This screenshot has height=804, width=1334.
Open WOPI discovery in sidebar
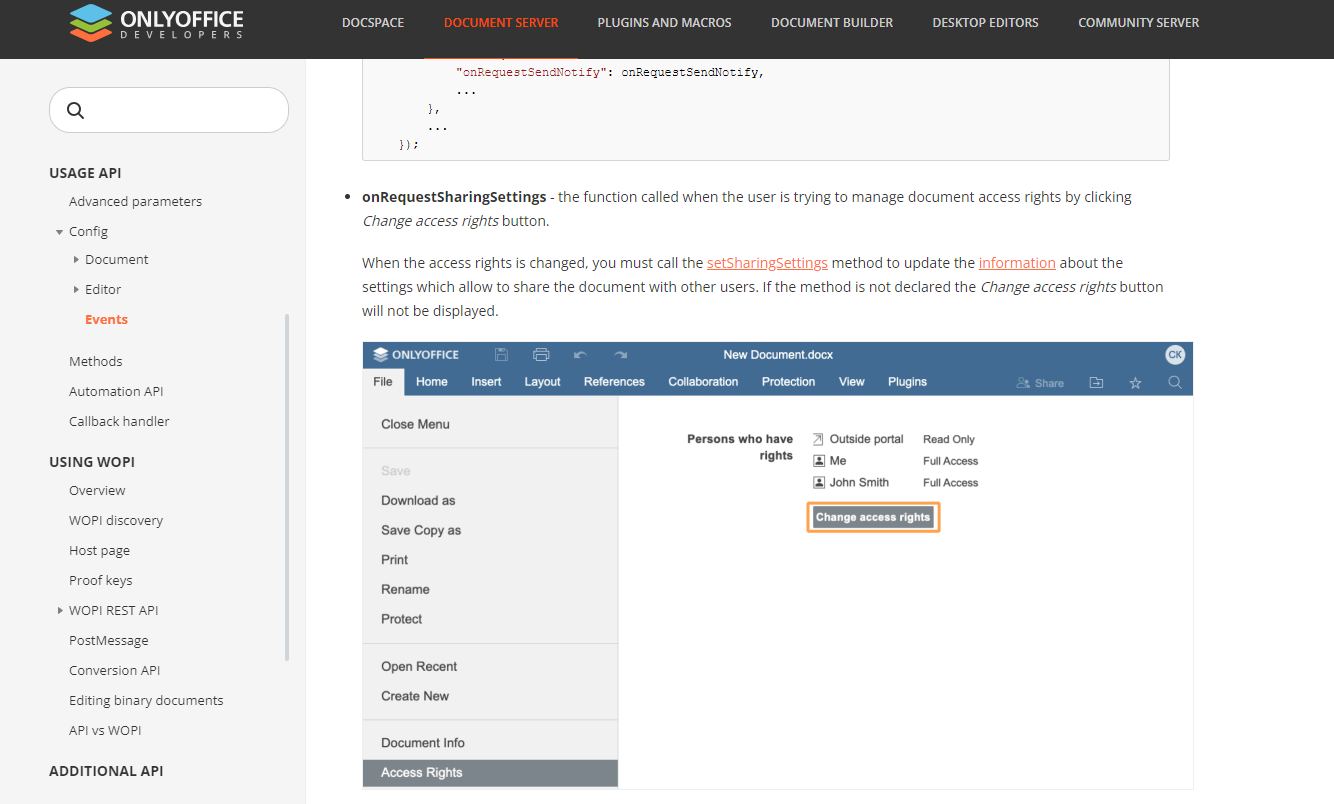116,520
